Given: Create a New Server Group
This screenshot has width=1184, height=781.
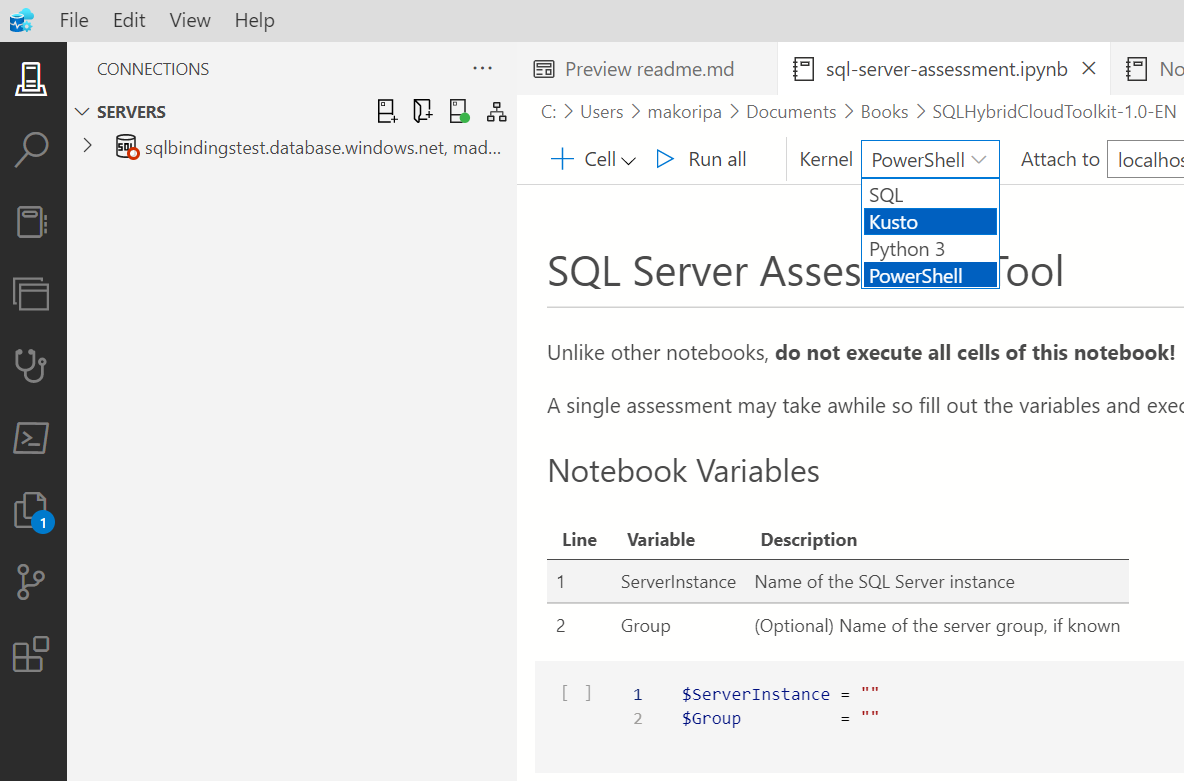Looking at the screenshot, I should pyautogui.click(x=422, y=111).
